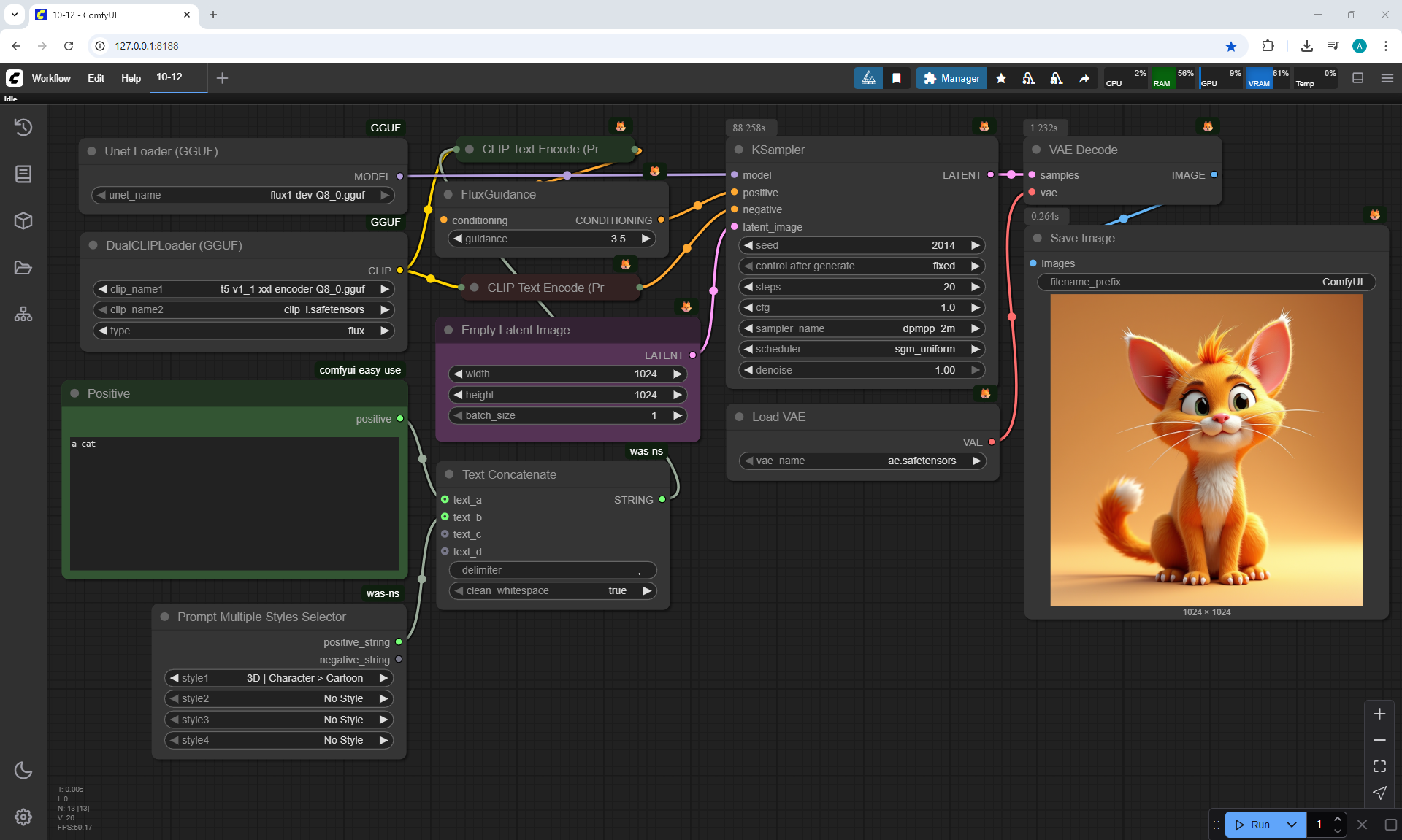Click the guidance 3.5 slider field
Screen dimensions: 1402x840
(x=551, y=239)
